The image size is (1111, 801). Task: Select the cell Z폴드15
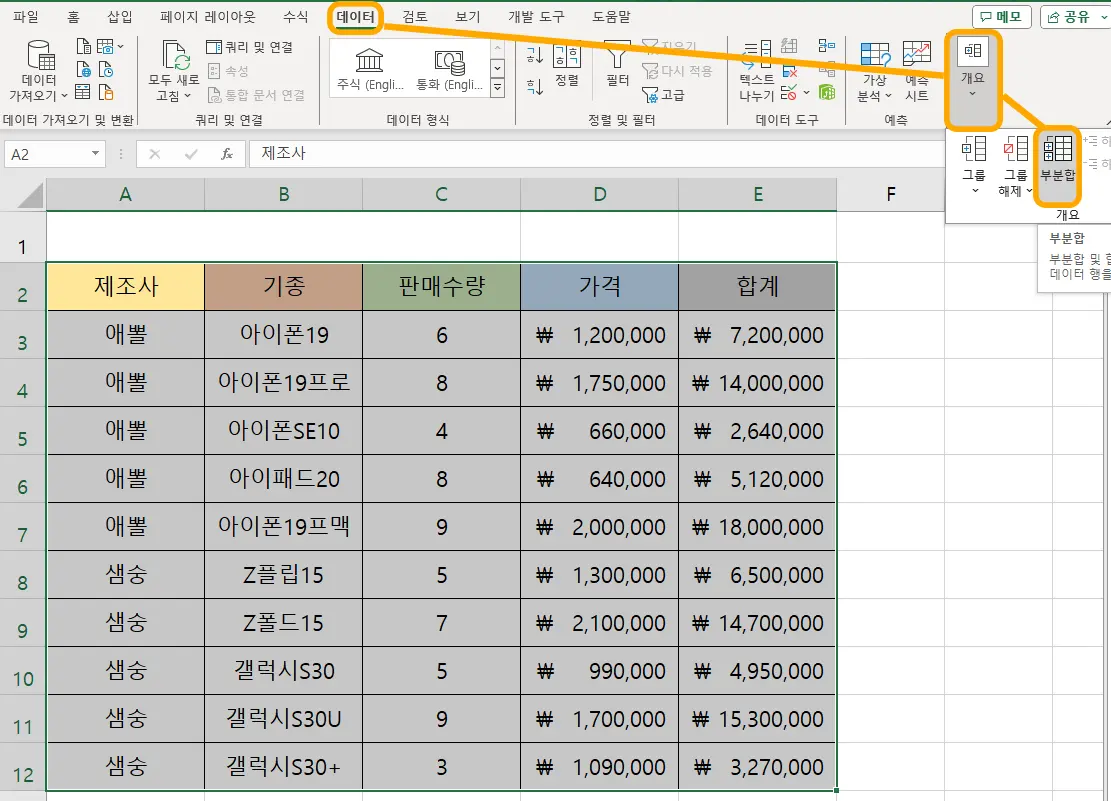pyautogui.click(x=283, y=622)
